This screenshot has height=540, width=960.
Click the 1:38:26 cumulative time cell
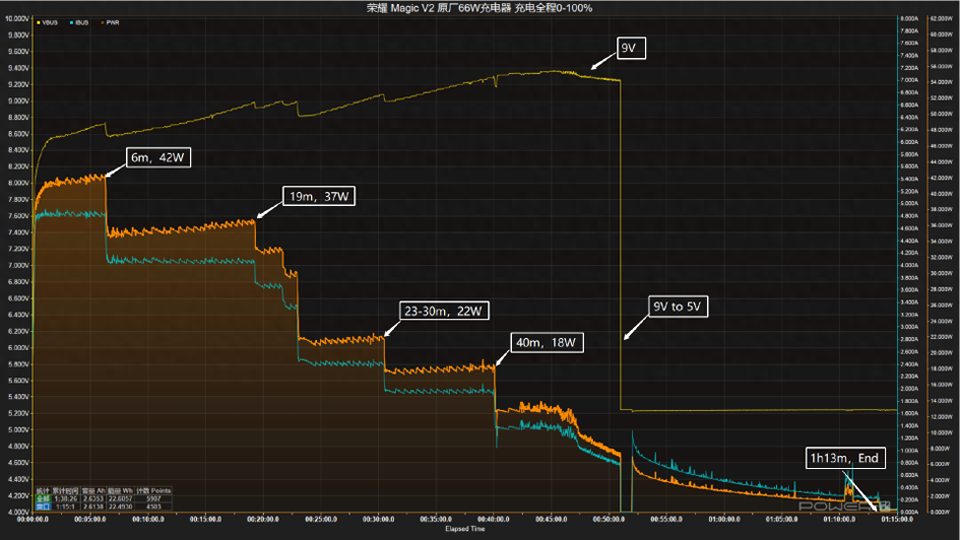click(x=66, y=499)
